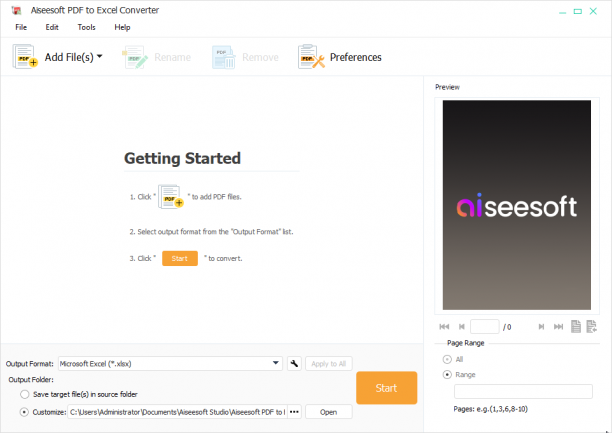Maximize the converter window
Screen dimensions: 612x433
click(x=578, y=11)
